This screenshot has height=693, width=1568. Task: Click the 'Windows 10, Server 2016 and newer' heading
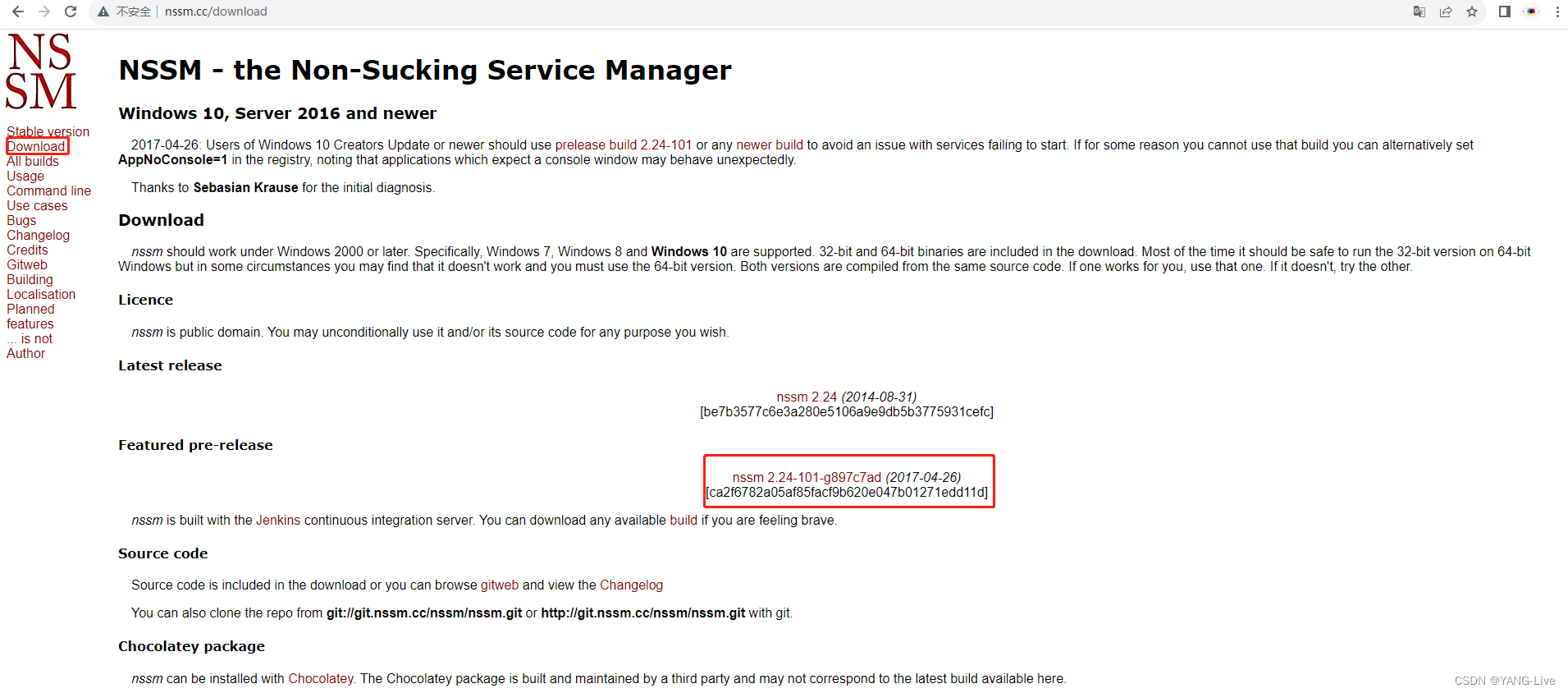point(277,113)
